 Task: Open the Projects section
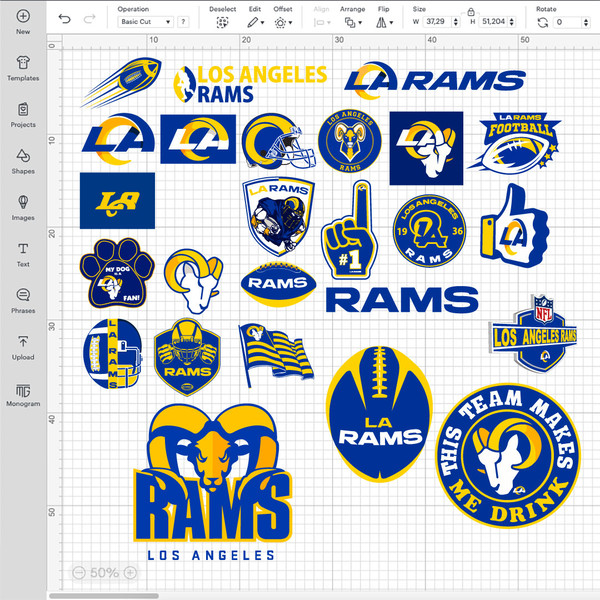pos(23,115)
